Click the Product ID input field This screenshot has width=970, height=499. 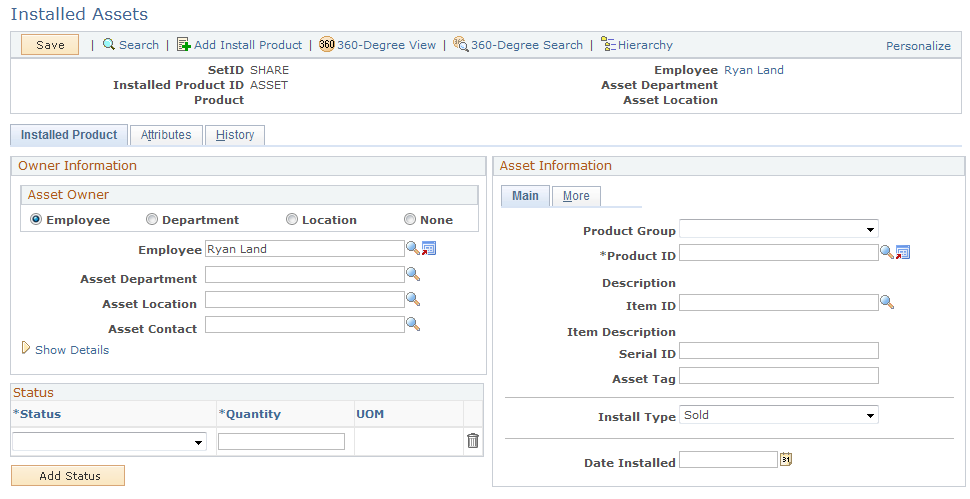coord(779,252)
